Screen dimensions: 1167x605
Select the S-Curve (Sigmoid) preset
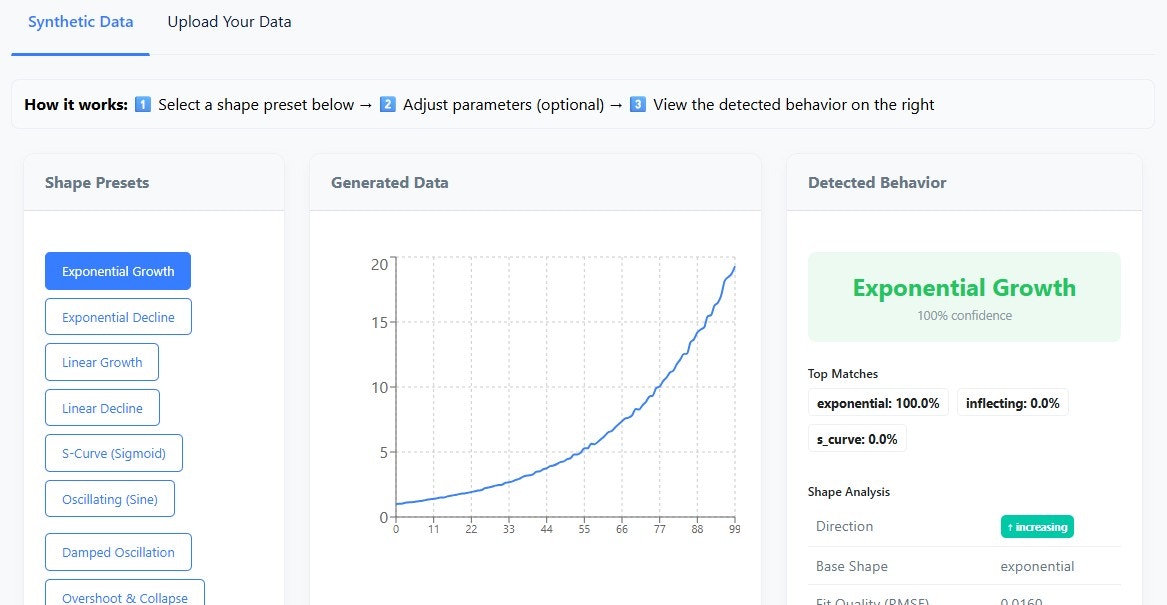(x=113, y=453)
